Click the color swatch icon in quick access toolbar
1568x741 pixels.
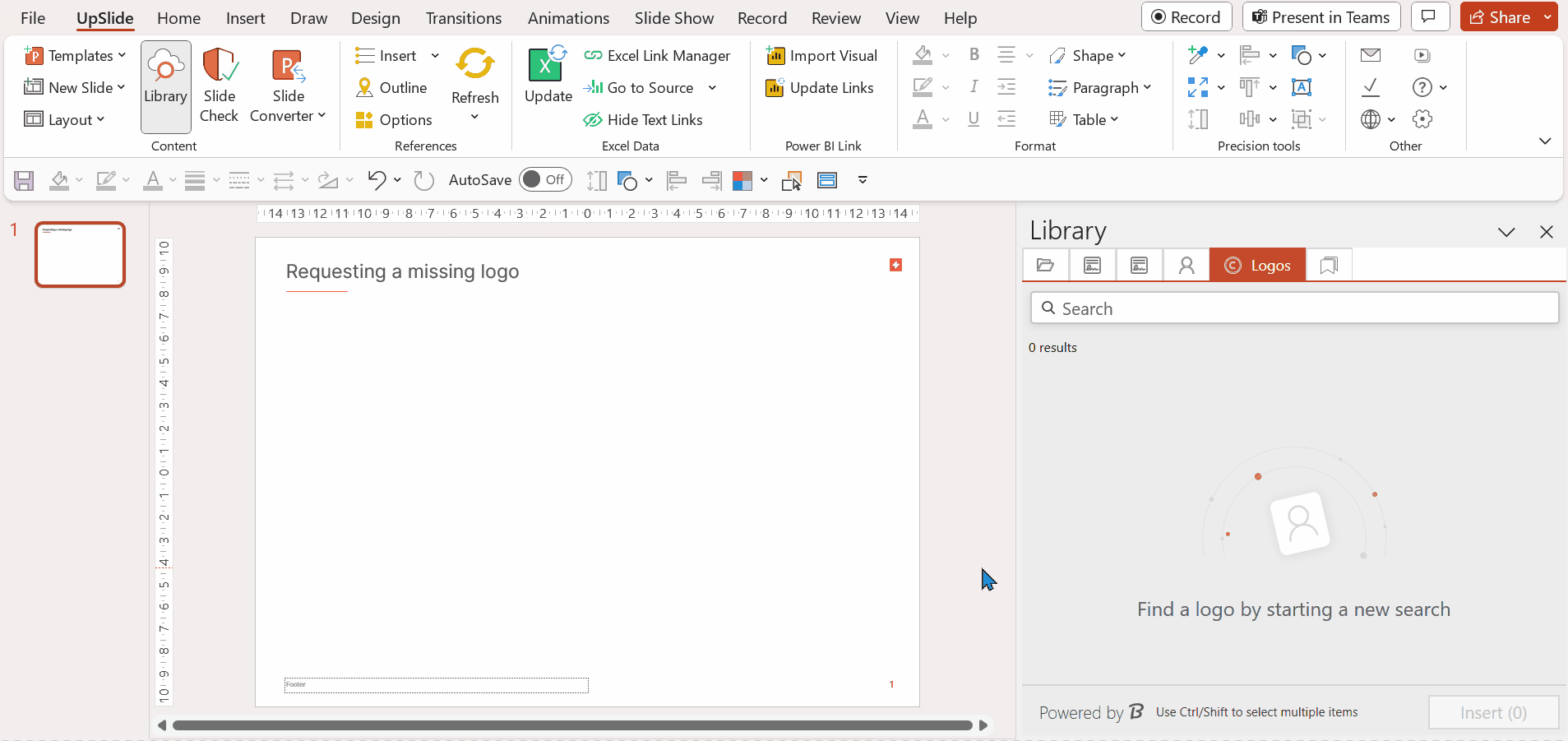[x=742, y=180]
